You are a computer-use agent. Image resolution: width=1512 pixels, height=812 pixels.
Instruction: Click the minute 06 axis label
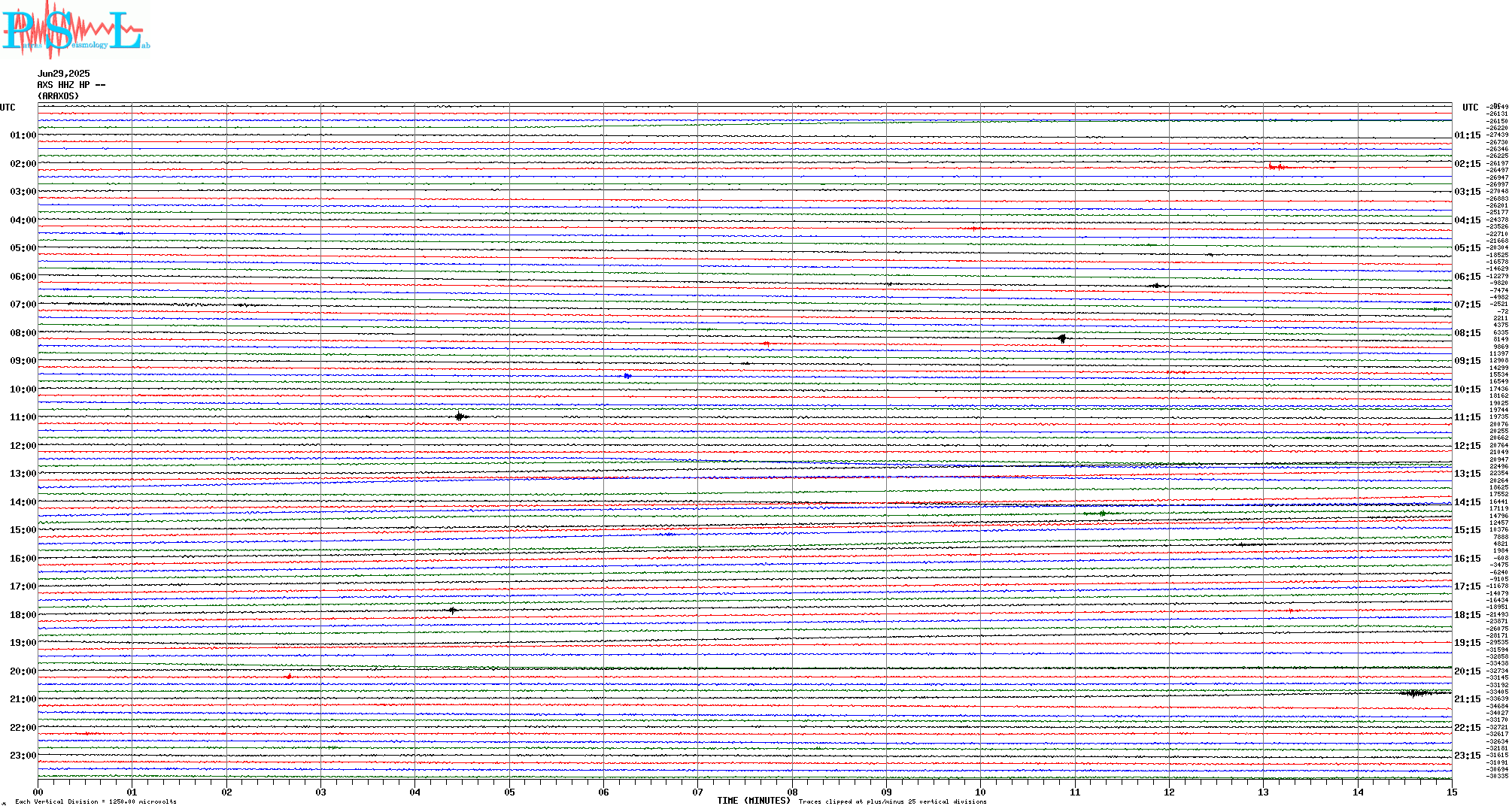pyautogui.click(x=603, y=792)
